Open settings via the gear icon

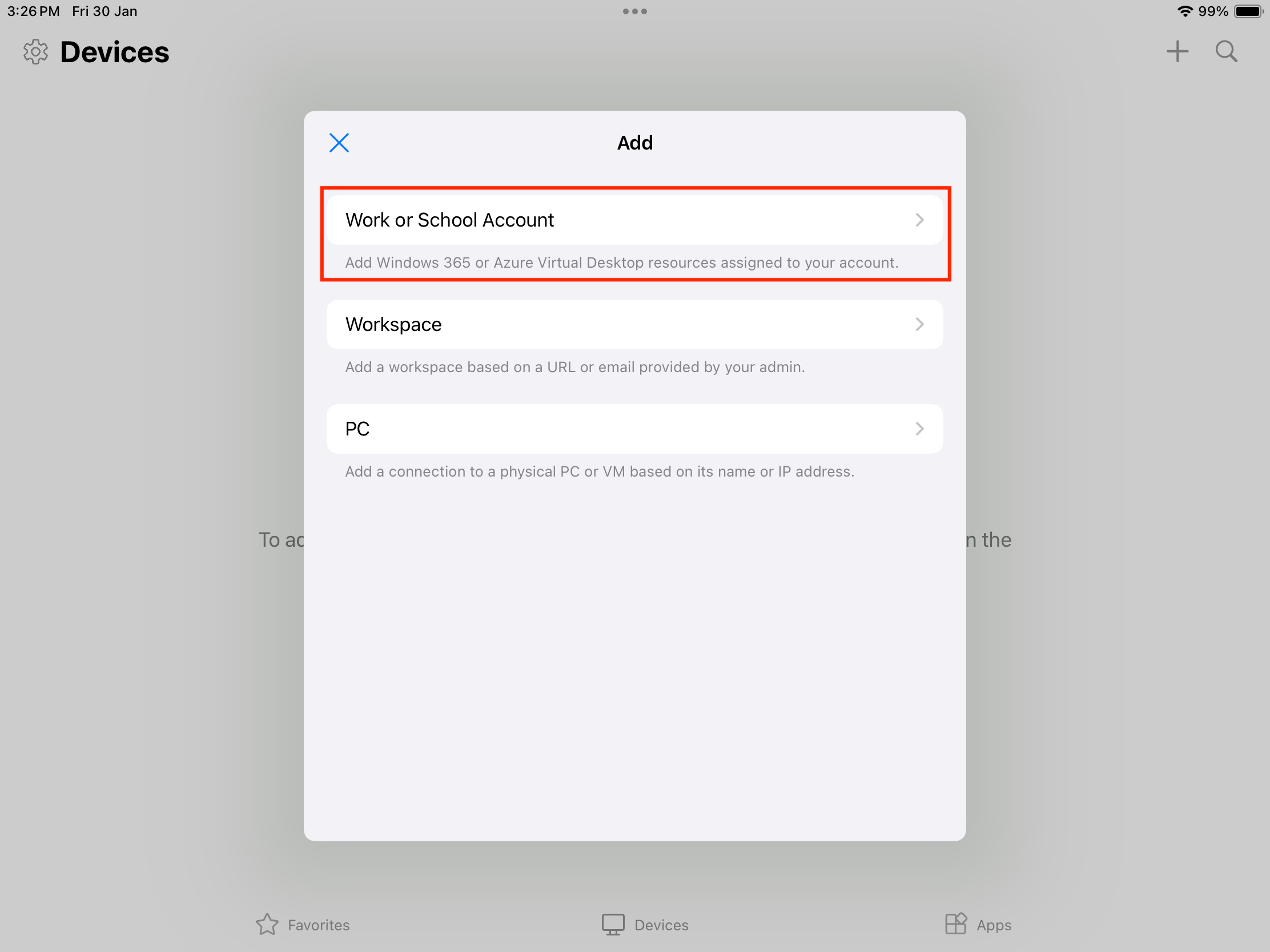pos(35,51)
